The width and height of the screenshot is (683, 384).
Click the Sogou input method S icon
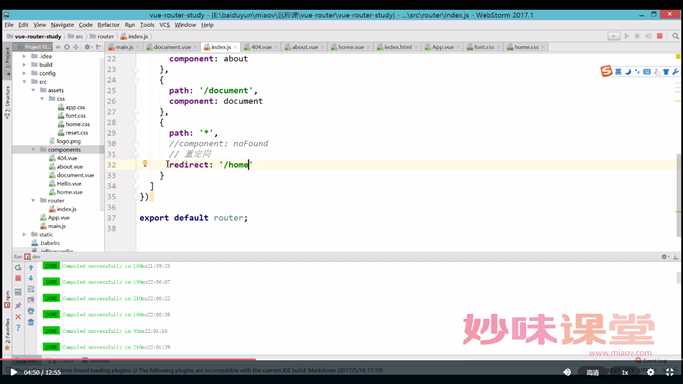(x=606, y=71)
